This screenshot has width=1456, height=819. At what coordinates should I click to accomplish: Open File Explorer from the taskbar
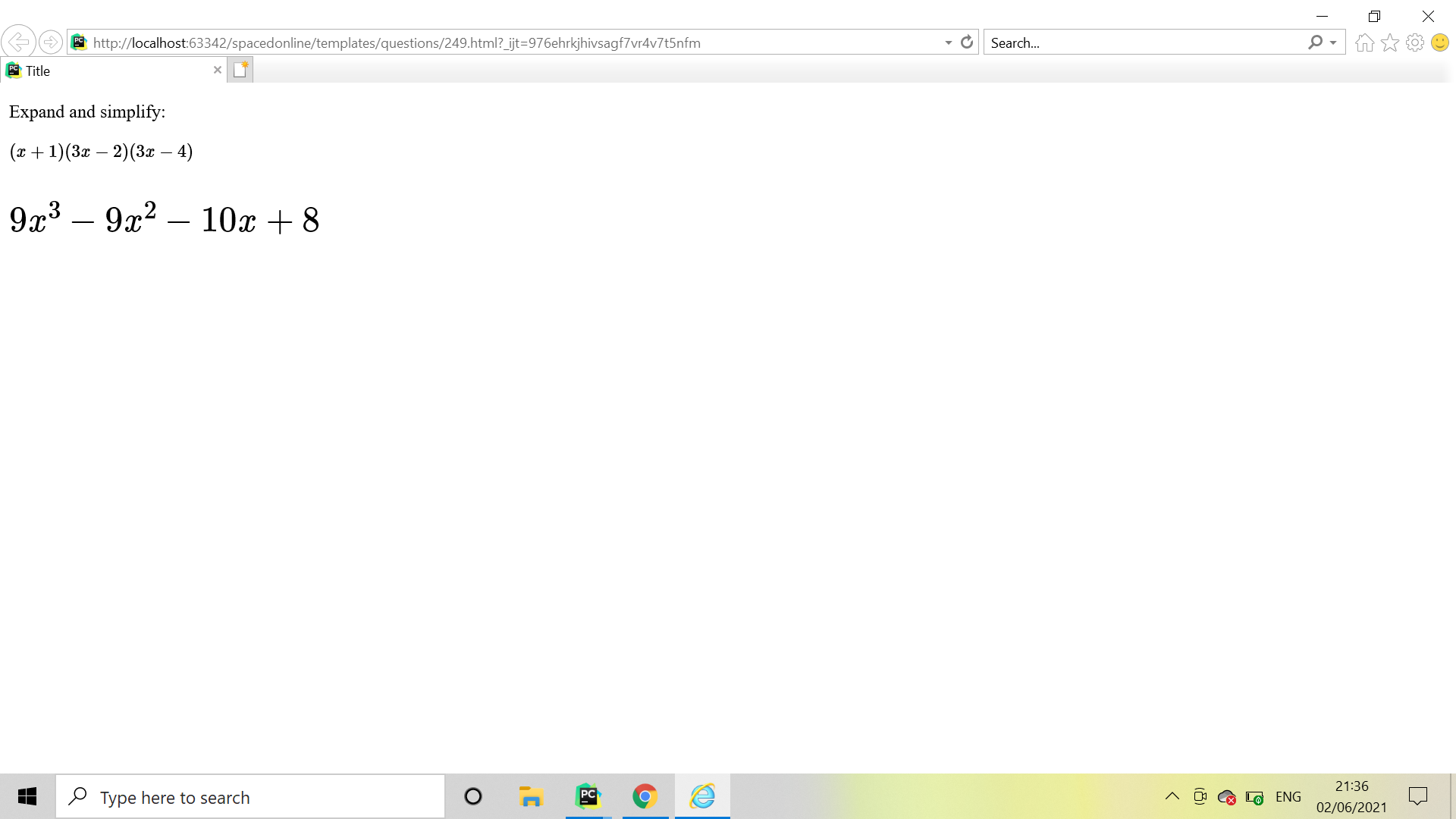(x=532, y=796)
